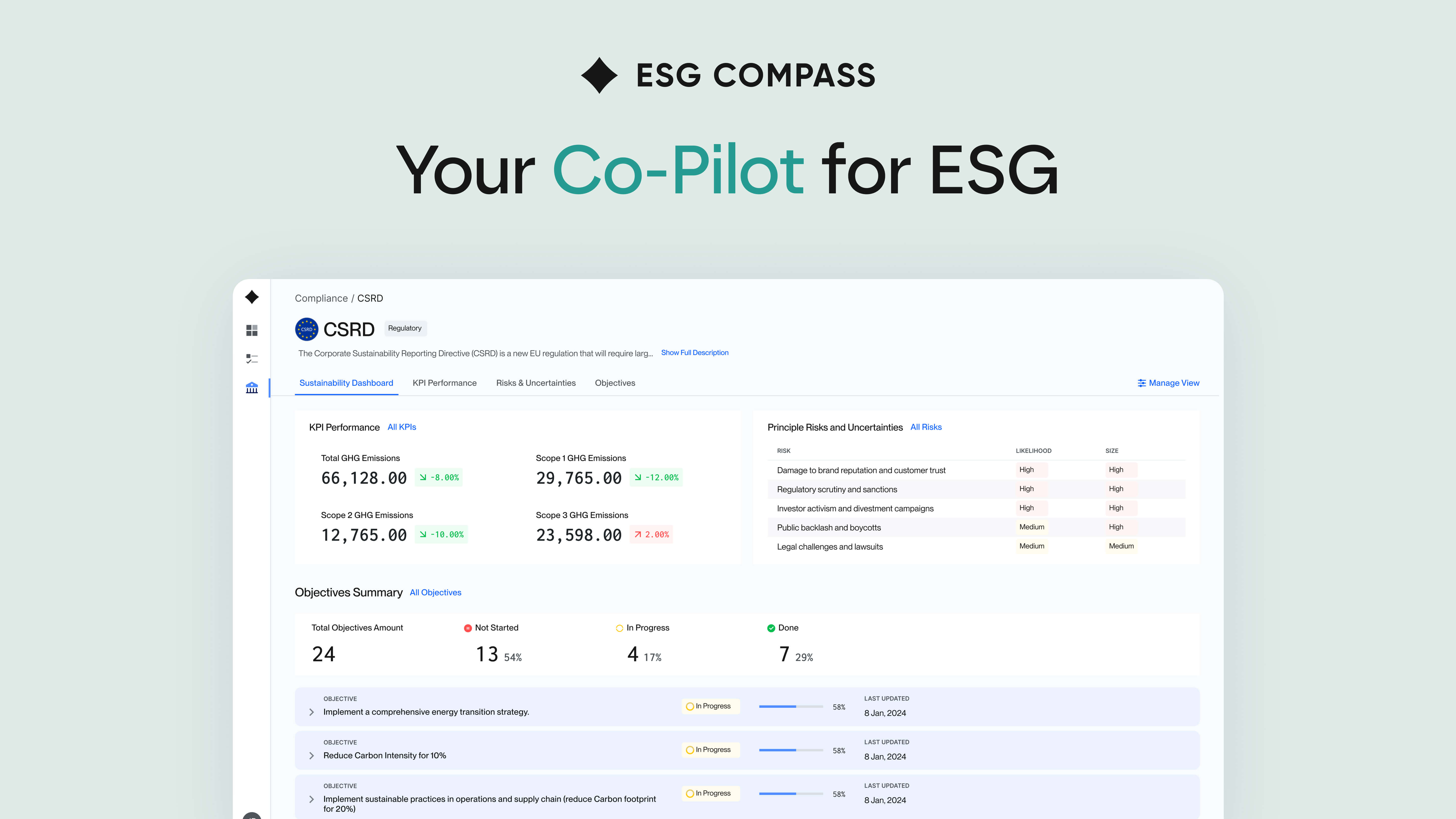
Task: Click Show Full Description for CSRD
Action: pyautogui.click(x=695, y=352)
